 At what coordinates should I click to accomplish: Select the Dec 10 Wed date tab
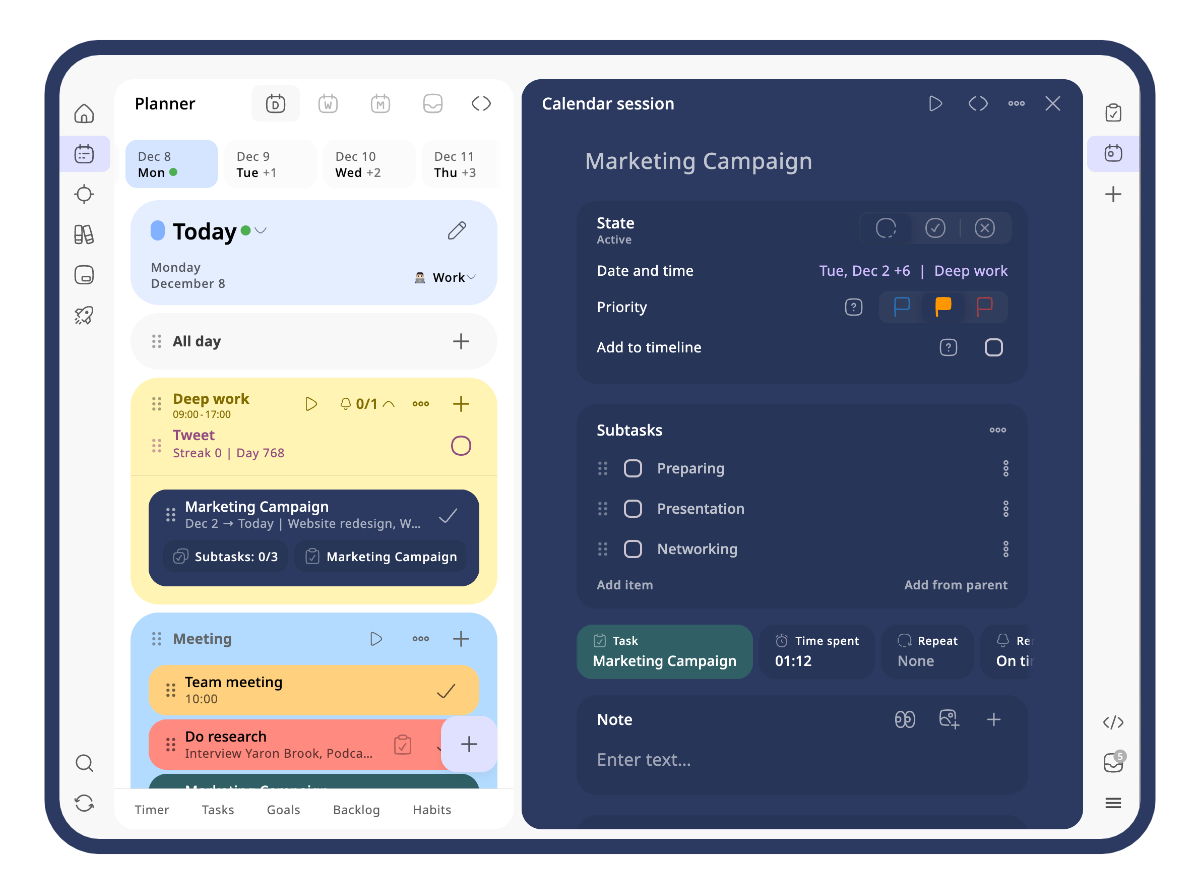pyautogui.click(x=366, y=164)
